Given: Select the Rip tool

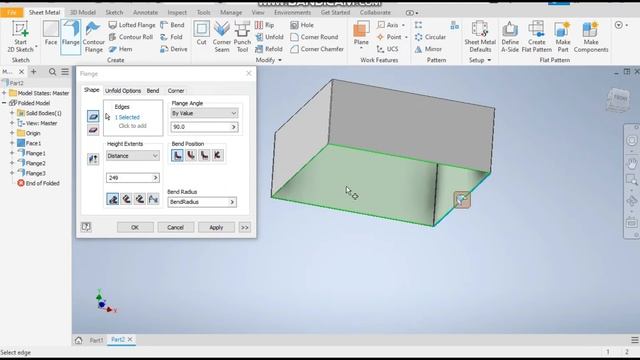Looking at the screenshot, I should [264, 25].
